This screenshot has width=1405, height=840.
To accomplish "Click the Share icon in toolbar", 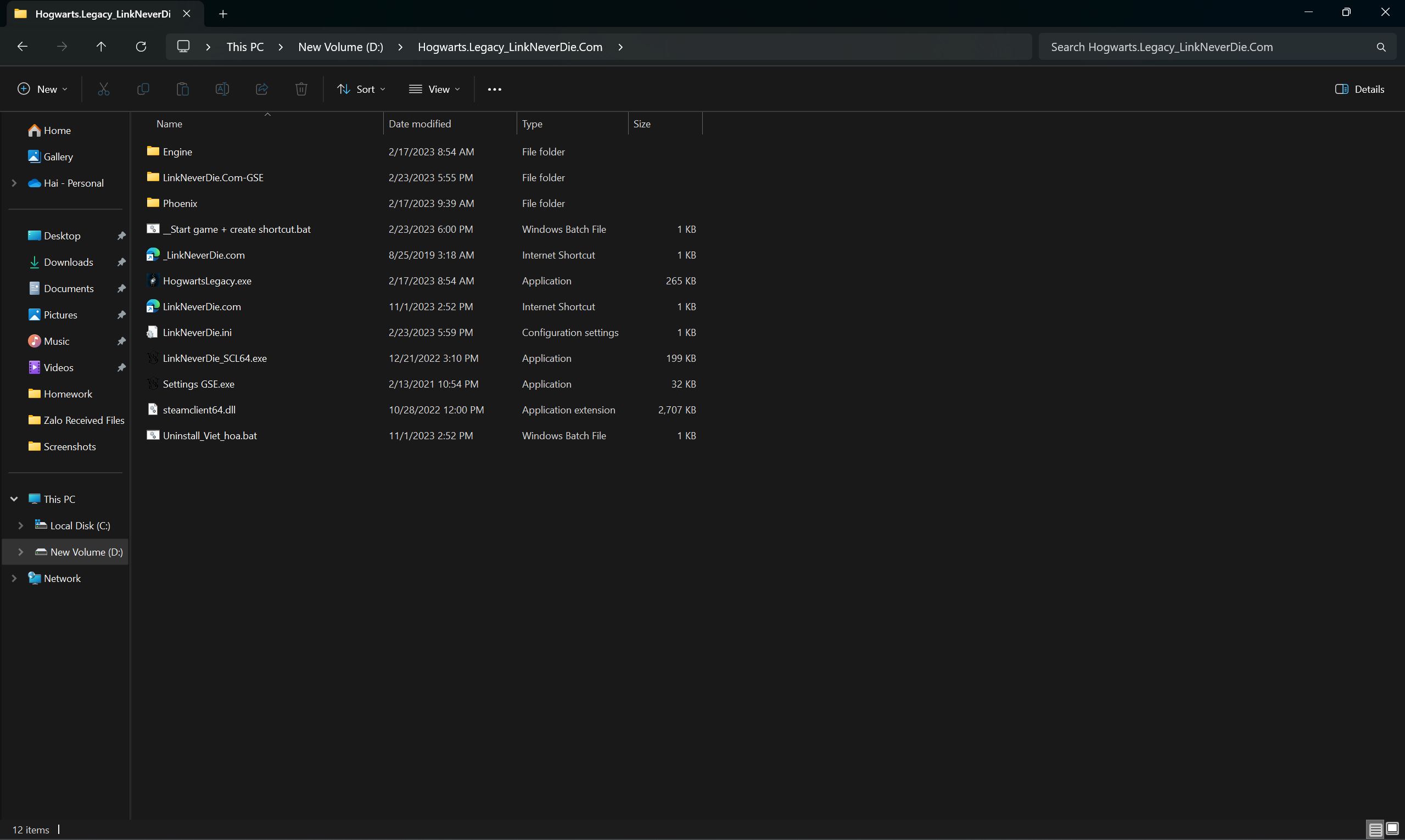I will coord(261,89).
